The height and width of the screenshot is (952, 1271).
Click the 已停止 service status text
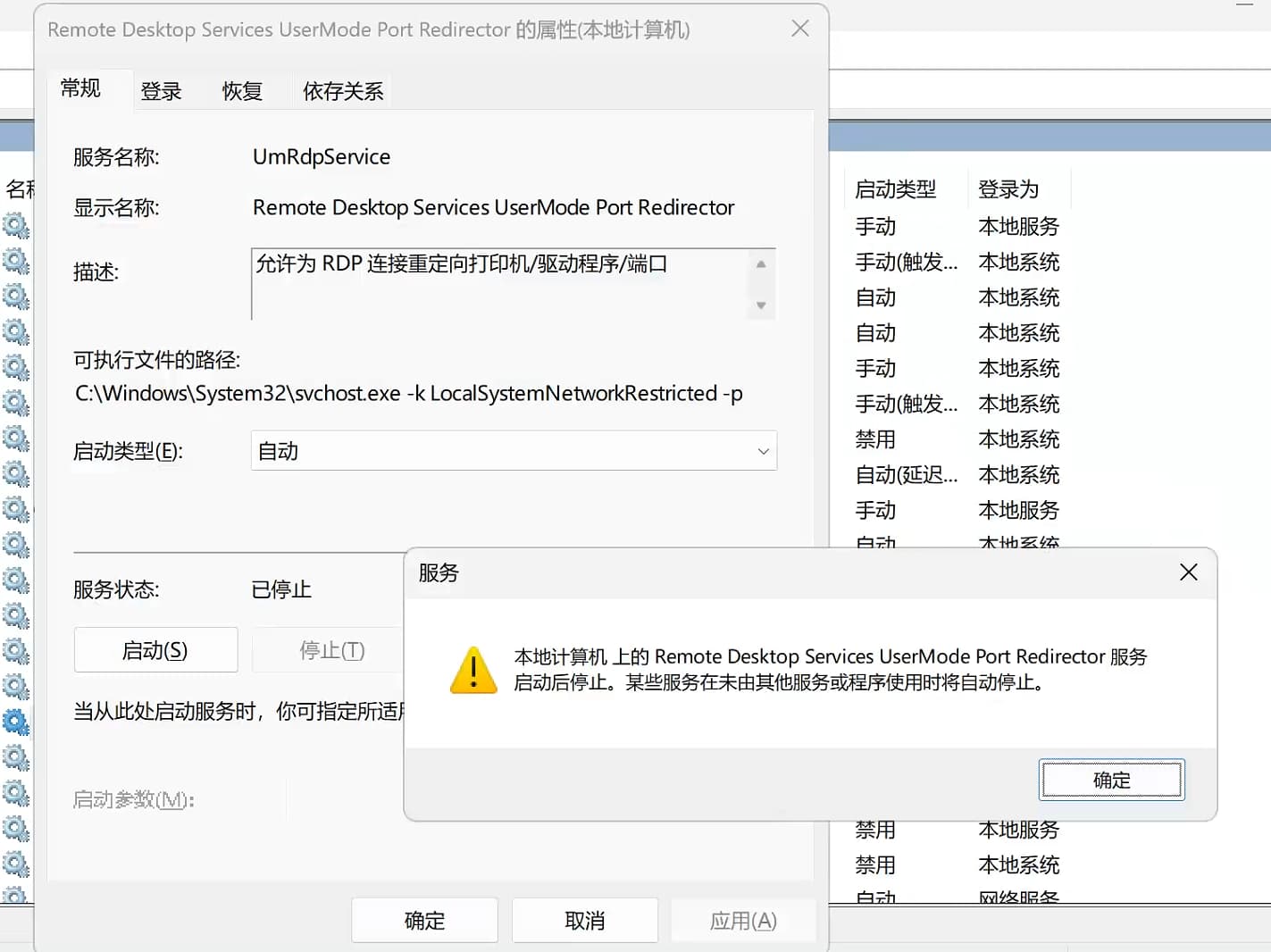pyautogui.click(x=281, y=589)
